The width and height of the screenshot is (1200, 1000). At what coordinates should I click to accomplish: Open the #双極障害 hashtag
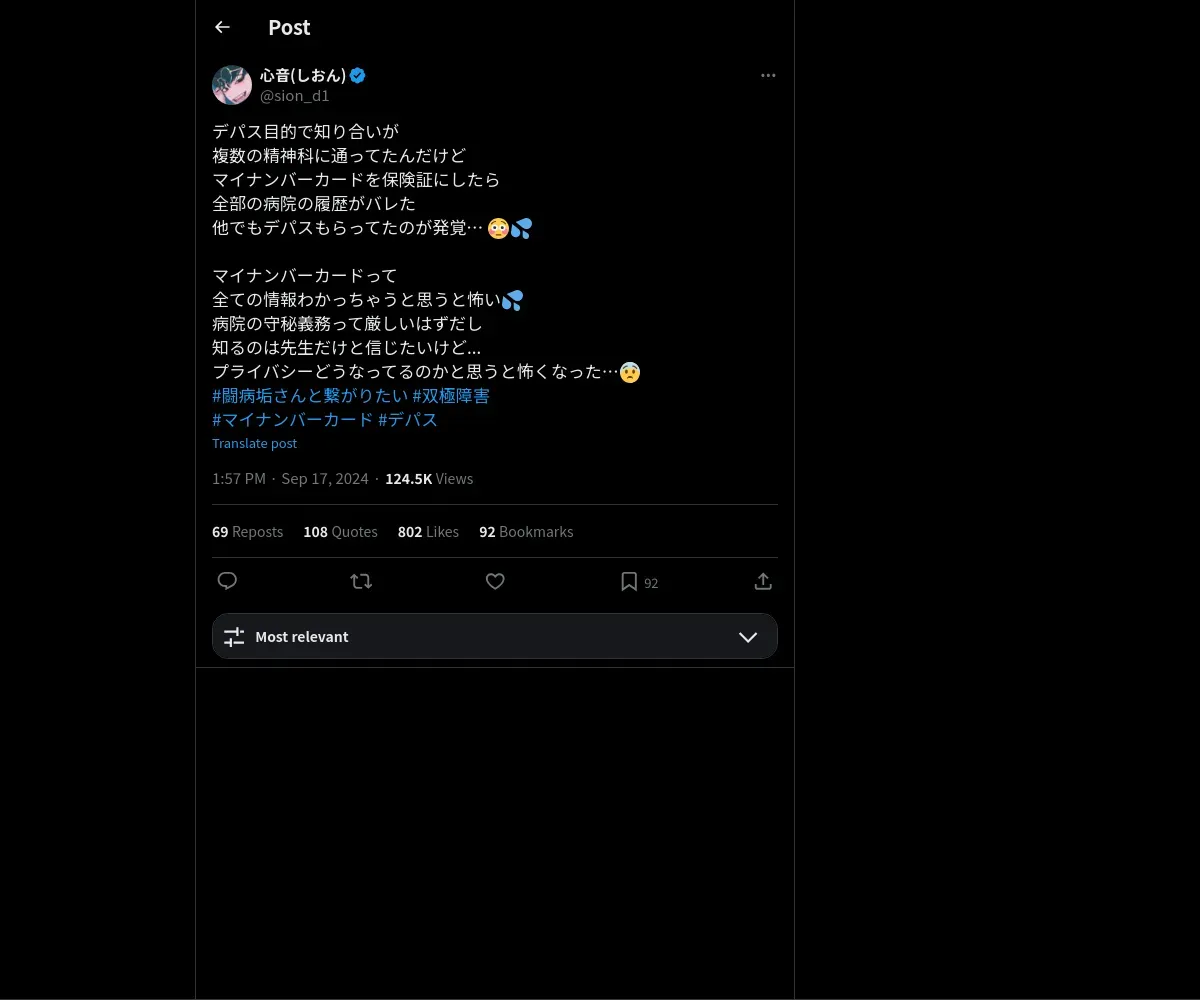(x=451, y=396)
